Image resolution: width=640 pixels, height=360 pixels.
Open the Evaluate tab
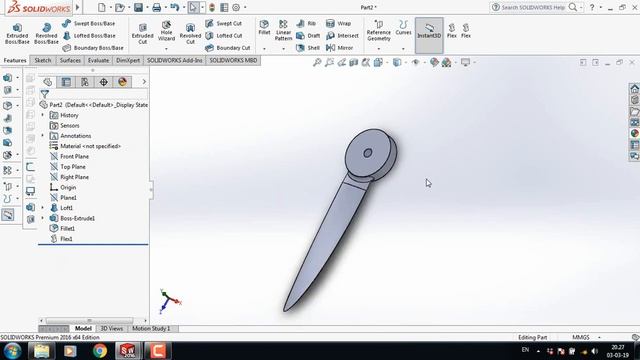click(x=98, y=60)
